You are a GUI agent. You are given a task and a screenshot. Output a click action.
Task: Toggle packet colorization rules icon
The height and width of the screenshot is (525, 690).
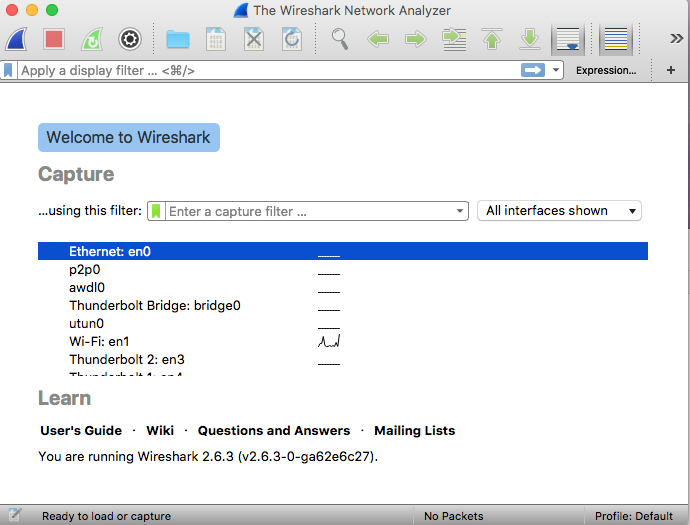click(616, 39)
